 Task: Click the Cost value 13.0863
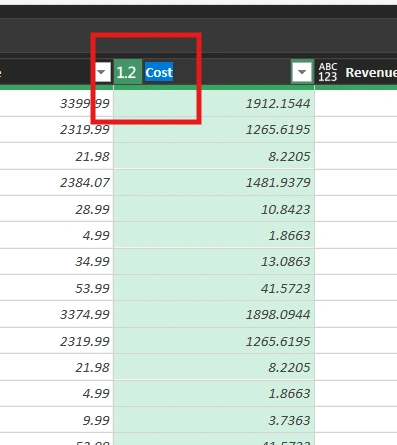coord(214,262)
